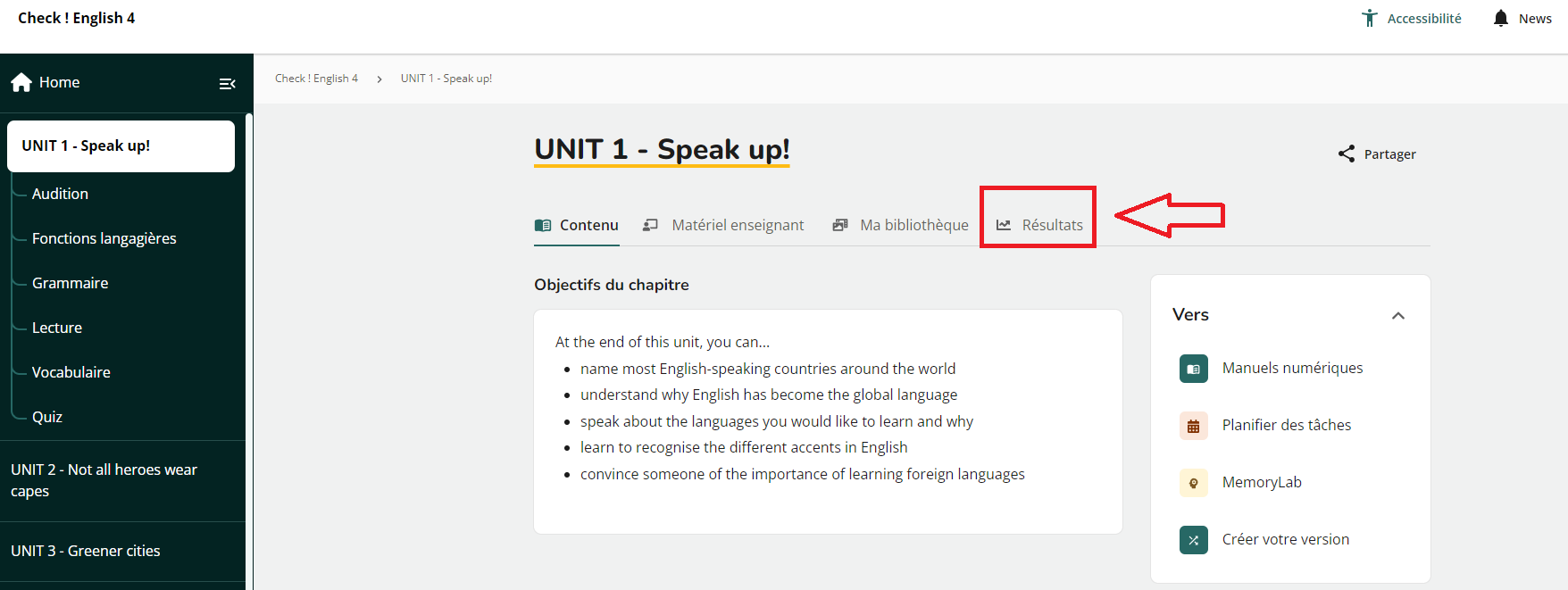Select the Ma bibliothèque tab
The height and width of the screenshot is (590, 1568).
(x=901, y=225)
